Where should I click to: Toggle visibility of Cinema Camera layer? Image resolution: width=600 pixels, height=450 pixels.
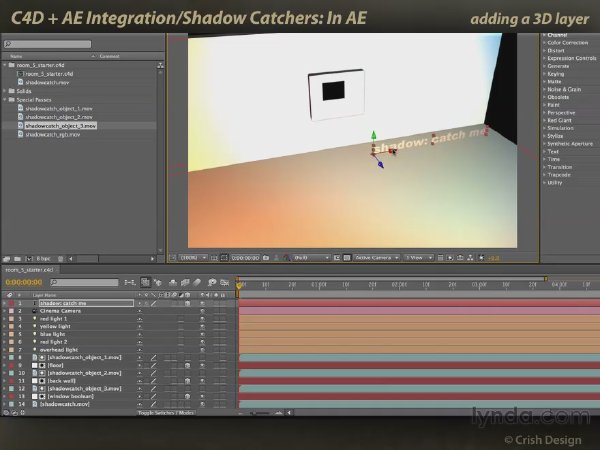[202, 311]
